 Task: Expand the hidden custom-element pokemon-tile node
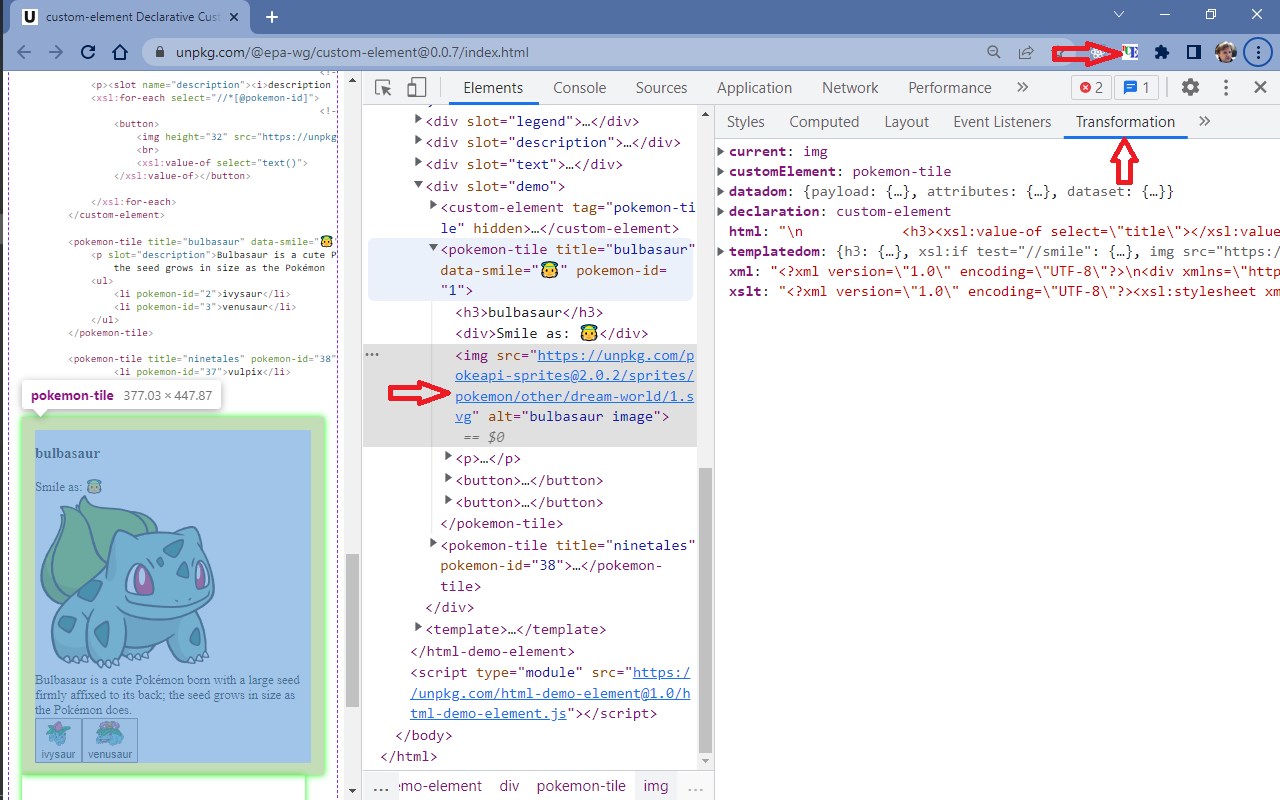point(434,206)
